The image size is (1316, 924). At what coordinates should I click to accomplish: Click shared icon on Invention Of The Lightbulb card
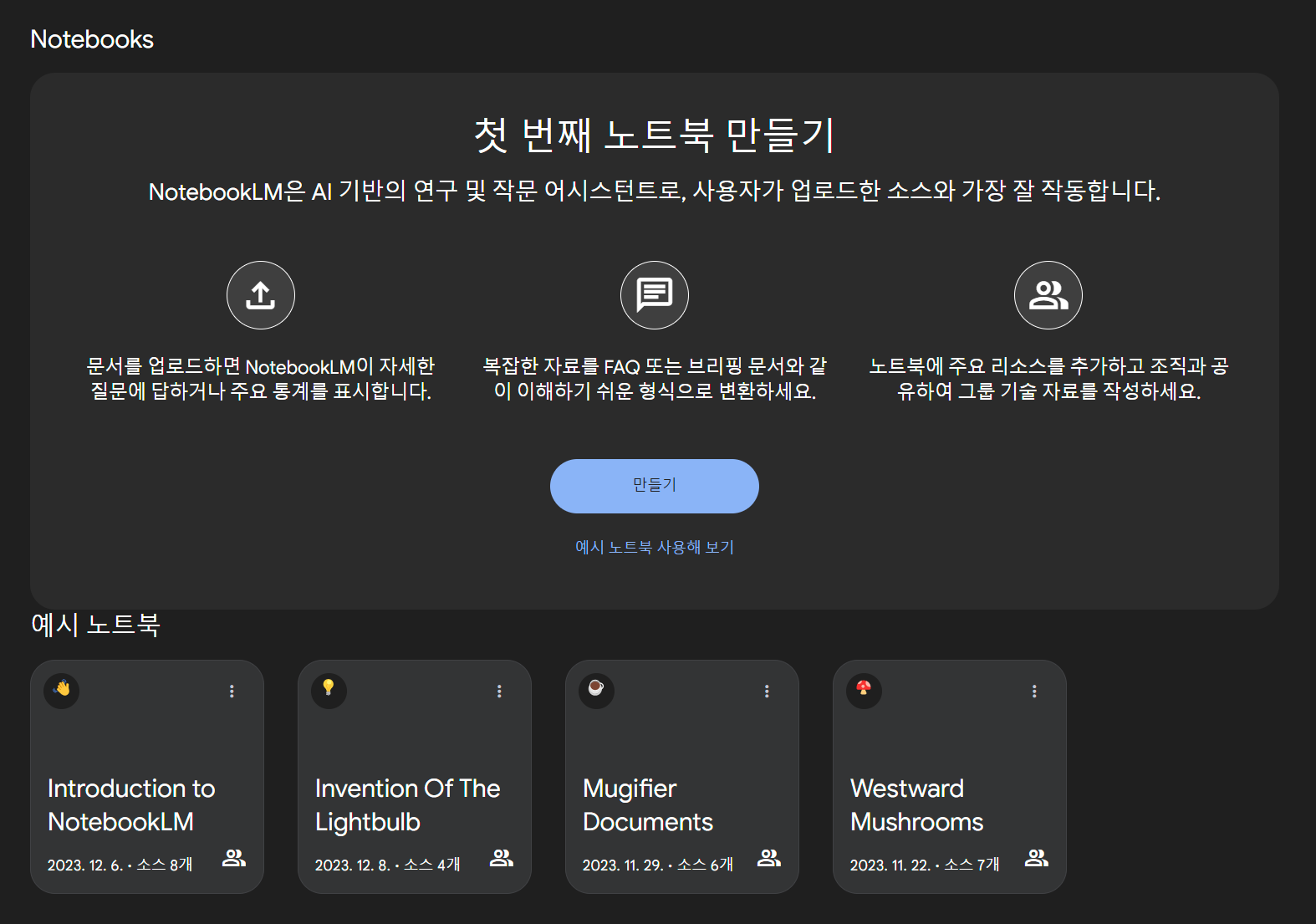(x=502, y=858)
